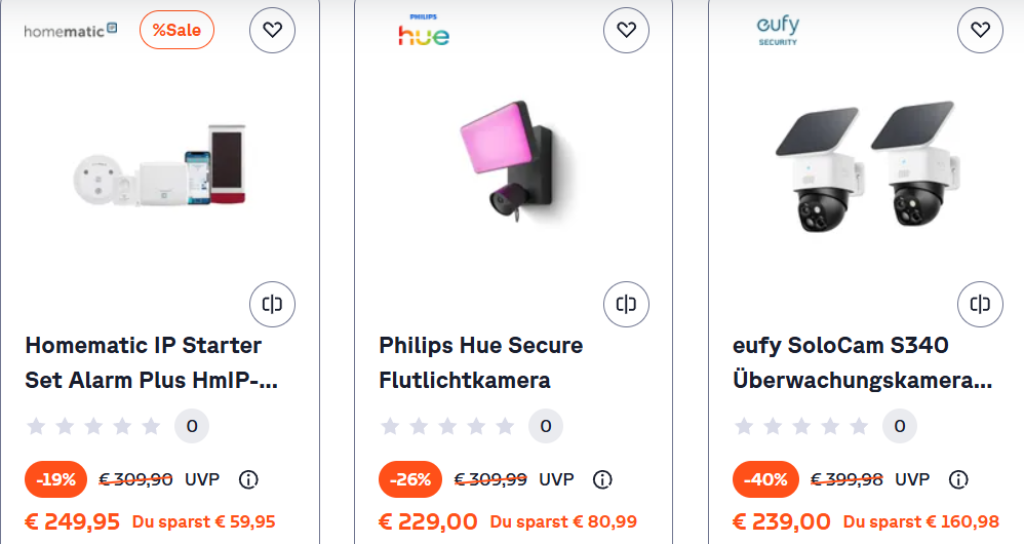Show UVP info for Homematic starter set
Image resolution: width=1024 pixels, height=544 pixels.
pyautogui.click(x=249, y=480)
